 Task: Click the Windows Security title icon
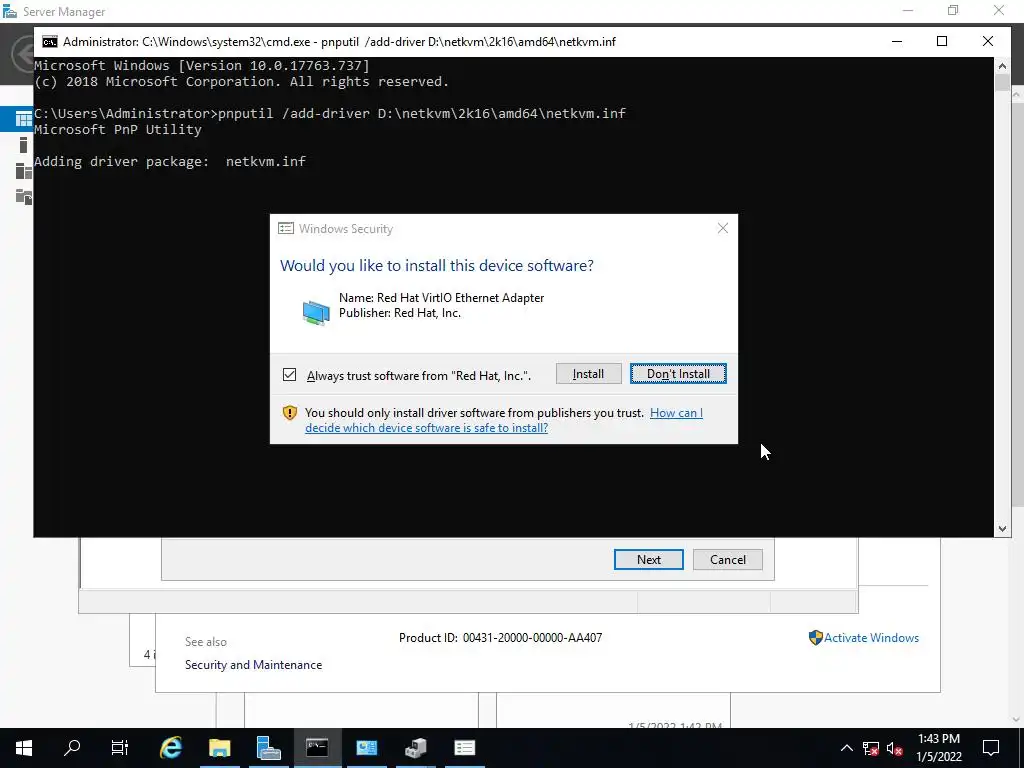(285, 228)
